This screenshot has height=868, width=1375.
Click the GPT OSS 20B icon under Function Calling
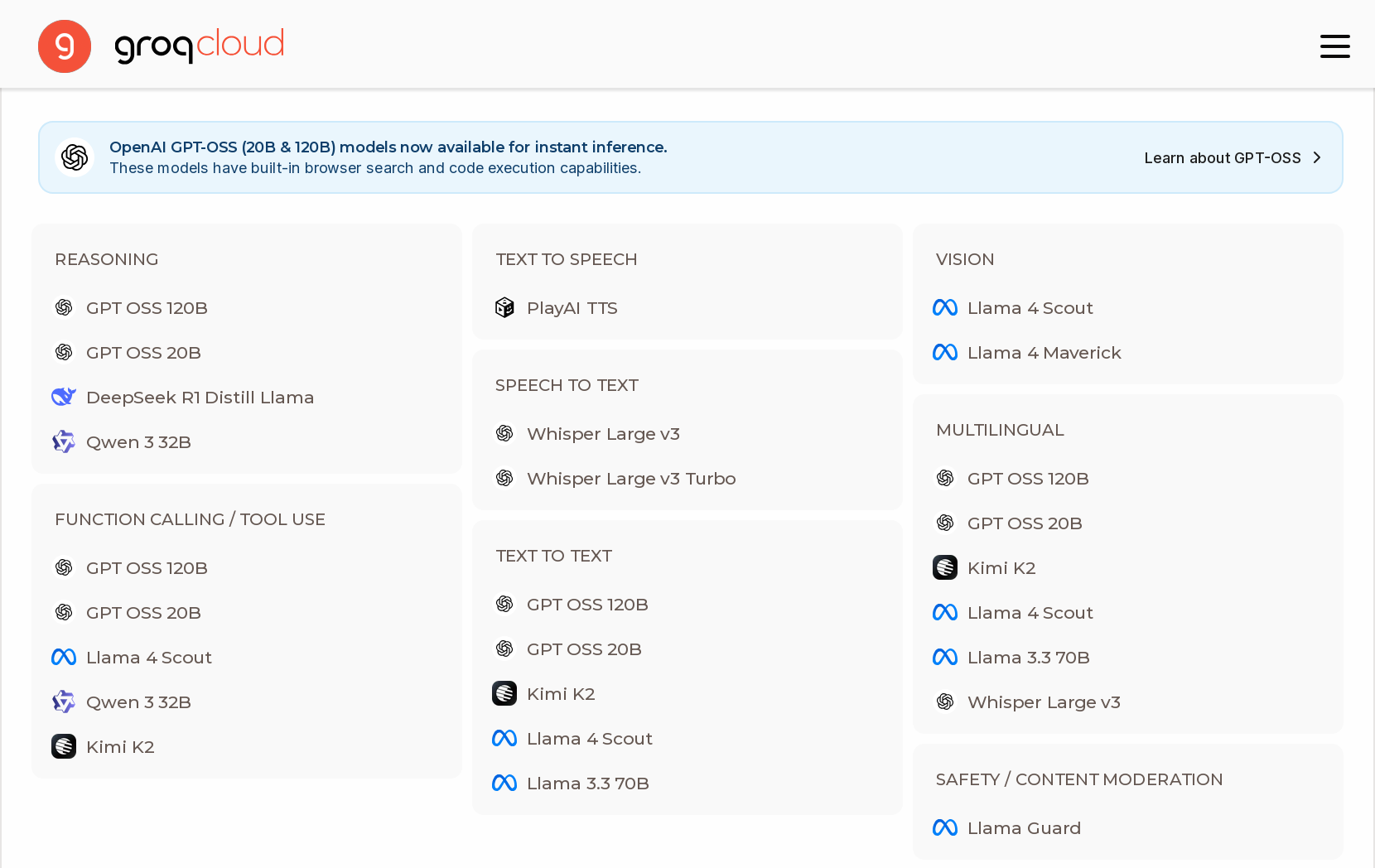(64, 613)
